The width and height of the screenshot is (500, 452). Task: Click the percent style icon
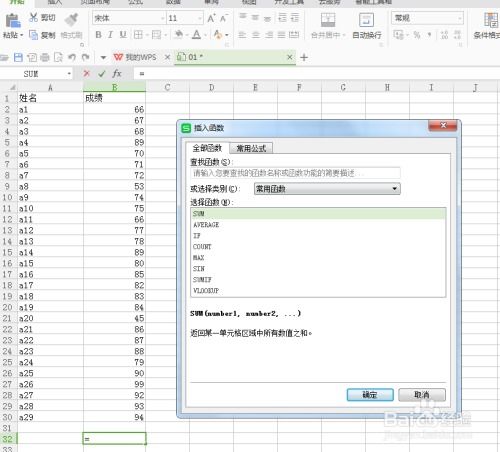[x=417, y=35]
